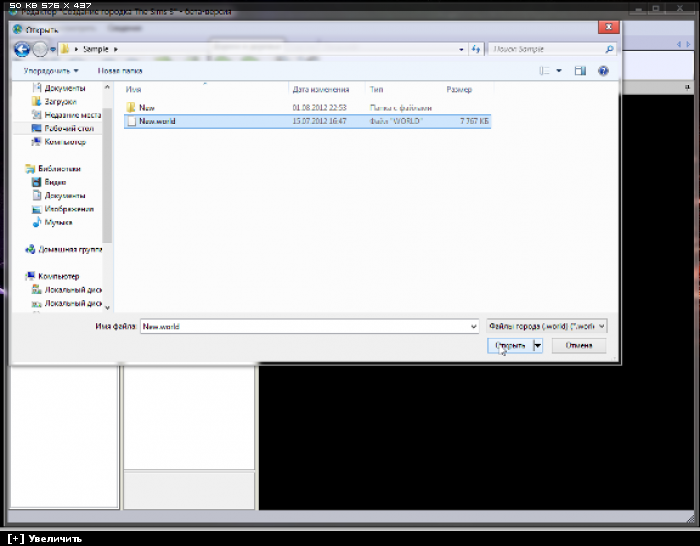Open the arrow next to Открыть button

tap(538, 346)
